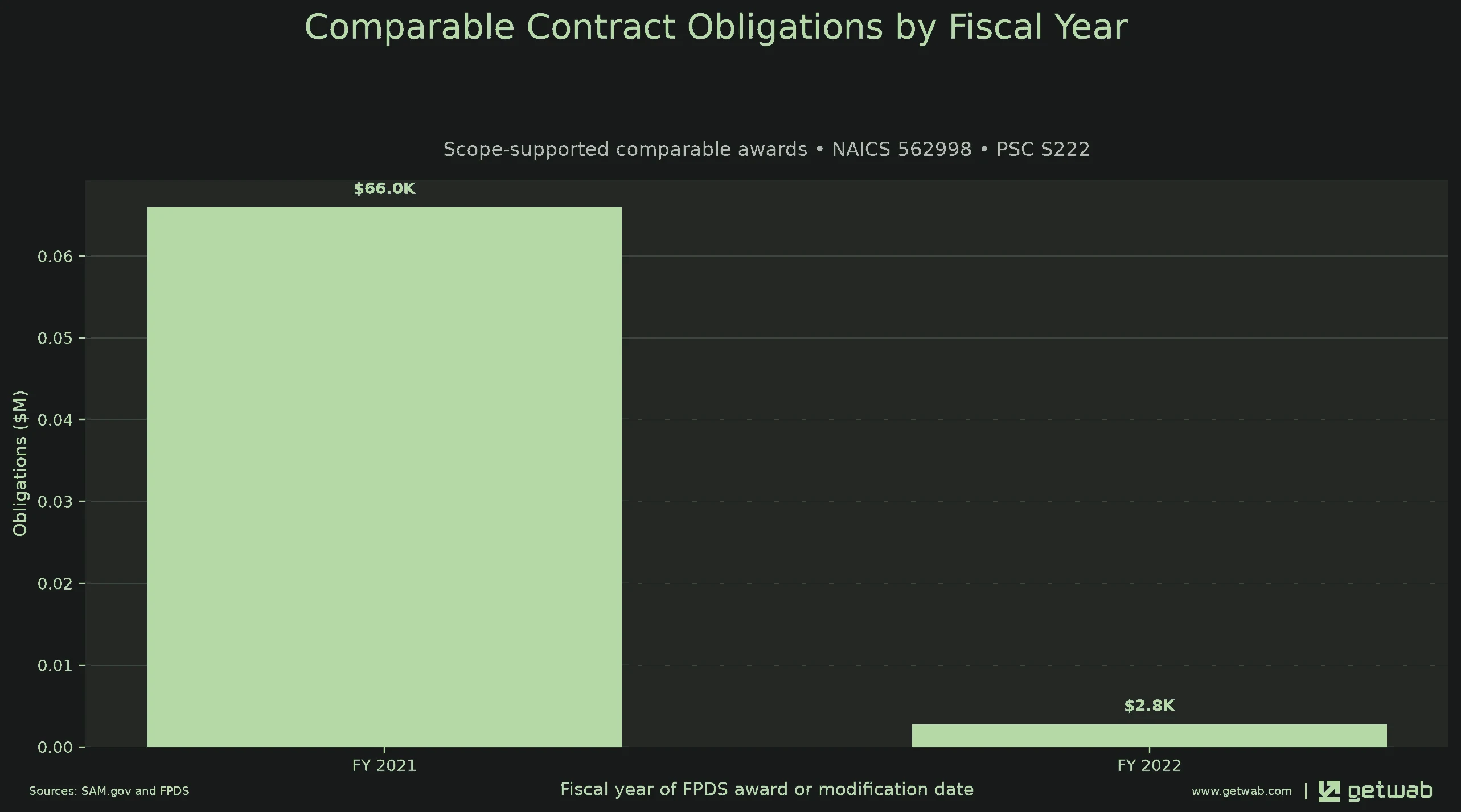The width and height of the screenshot is (1461, 812).
Task: Click the 0.00 y-axis tick label
Action: 55,747
